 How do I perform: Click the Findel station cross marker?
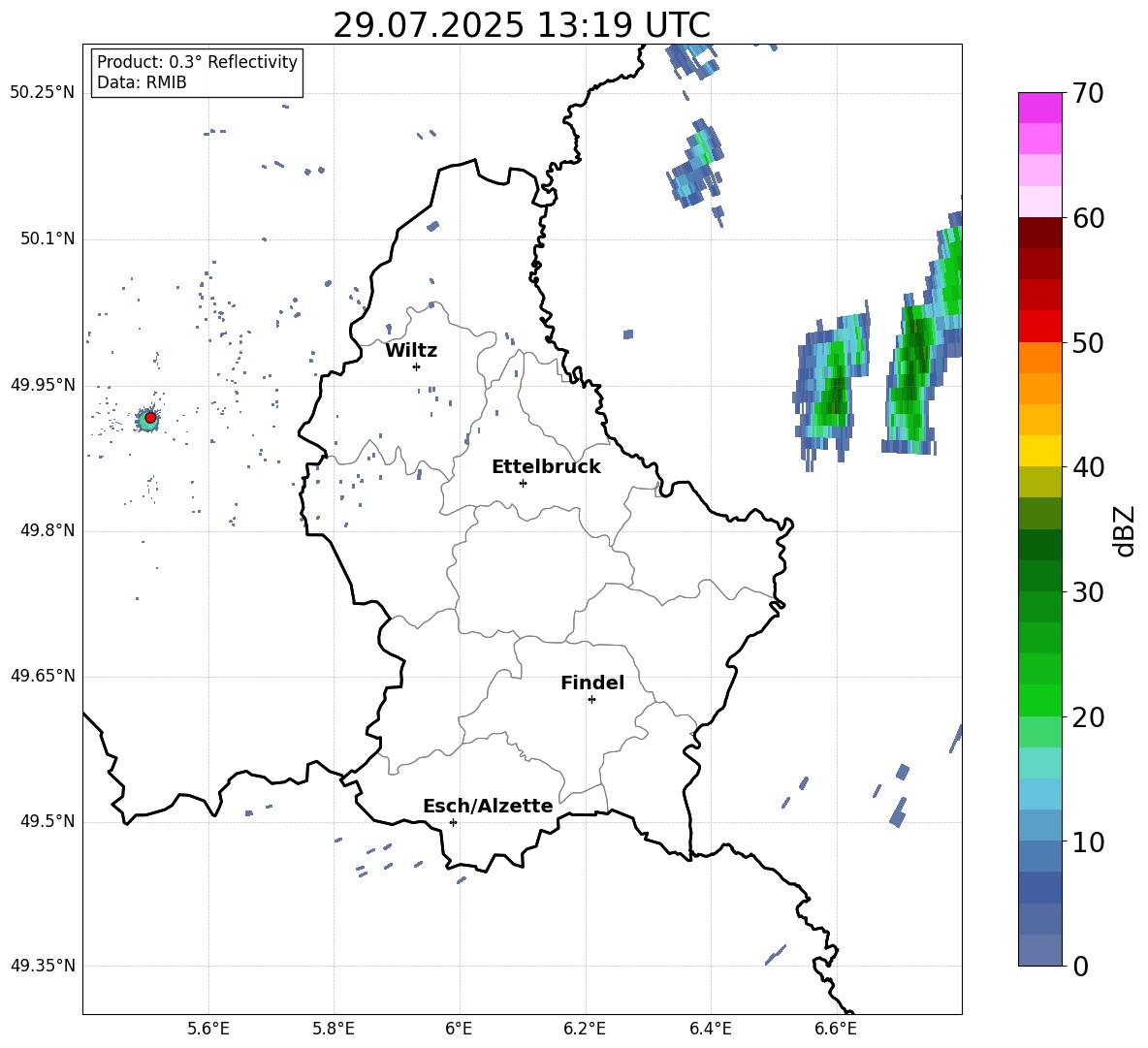591,700
